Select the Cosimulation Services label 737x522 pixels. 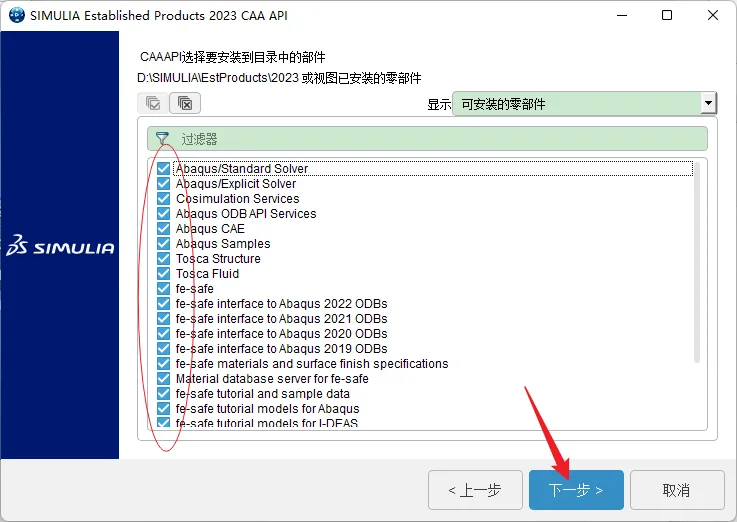click(x=237, y=199)
